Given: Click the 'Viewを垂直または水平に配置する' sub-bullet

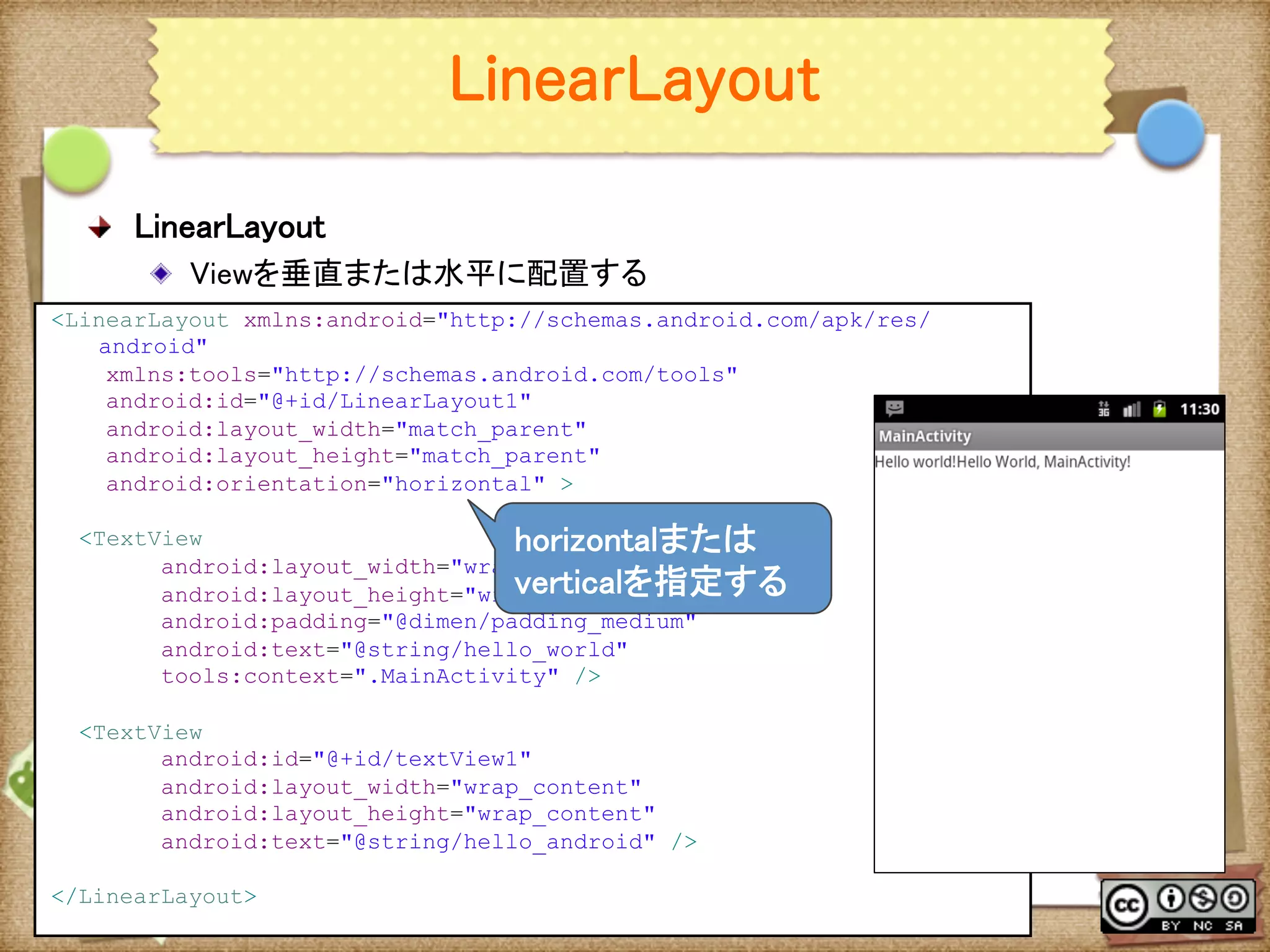Looking at the screenshot, I should pos(419,273).
